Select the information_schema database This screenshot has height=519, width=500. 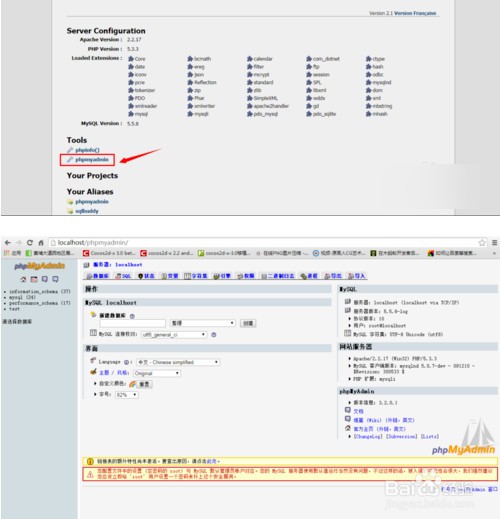(40, 291)
